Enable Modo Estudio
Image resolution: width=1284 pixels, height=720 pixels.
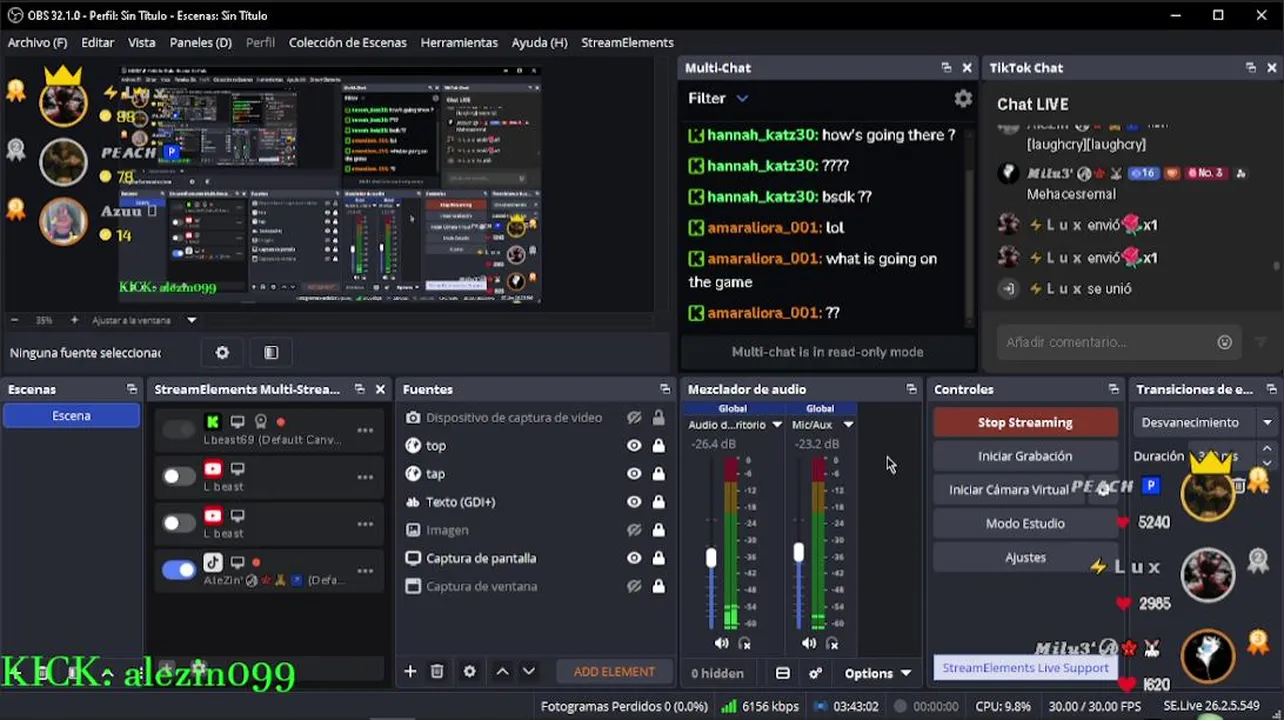(x=1025, y=523)
